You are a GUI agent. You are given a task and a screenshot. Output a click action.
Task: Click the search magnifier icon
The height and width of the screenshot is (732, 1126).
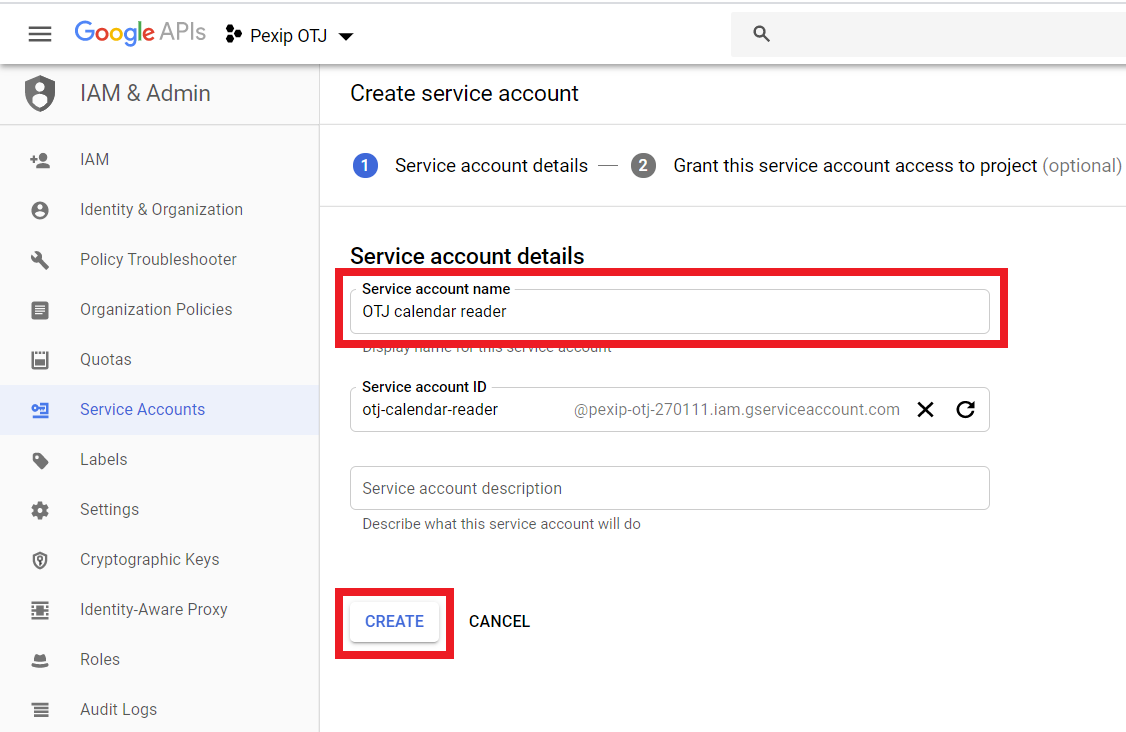761,34
